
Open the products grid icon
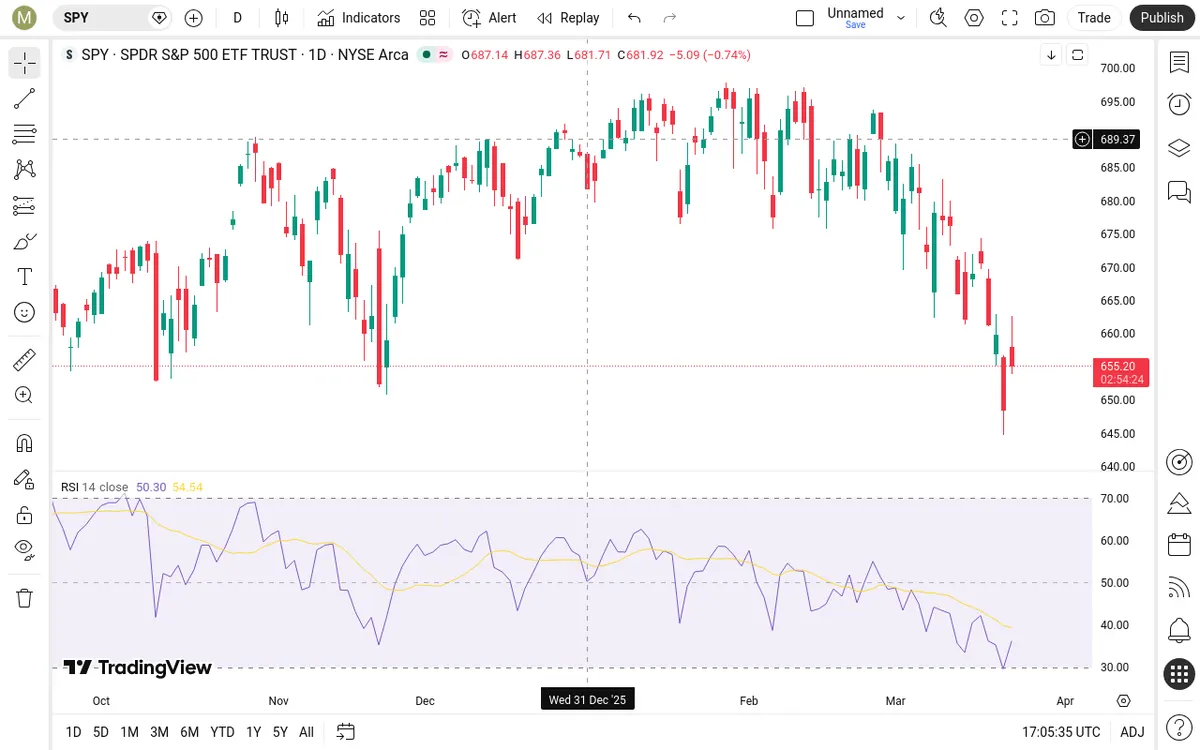coord(1179,674)
